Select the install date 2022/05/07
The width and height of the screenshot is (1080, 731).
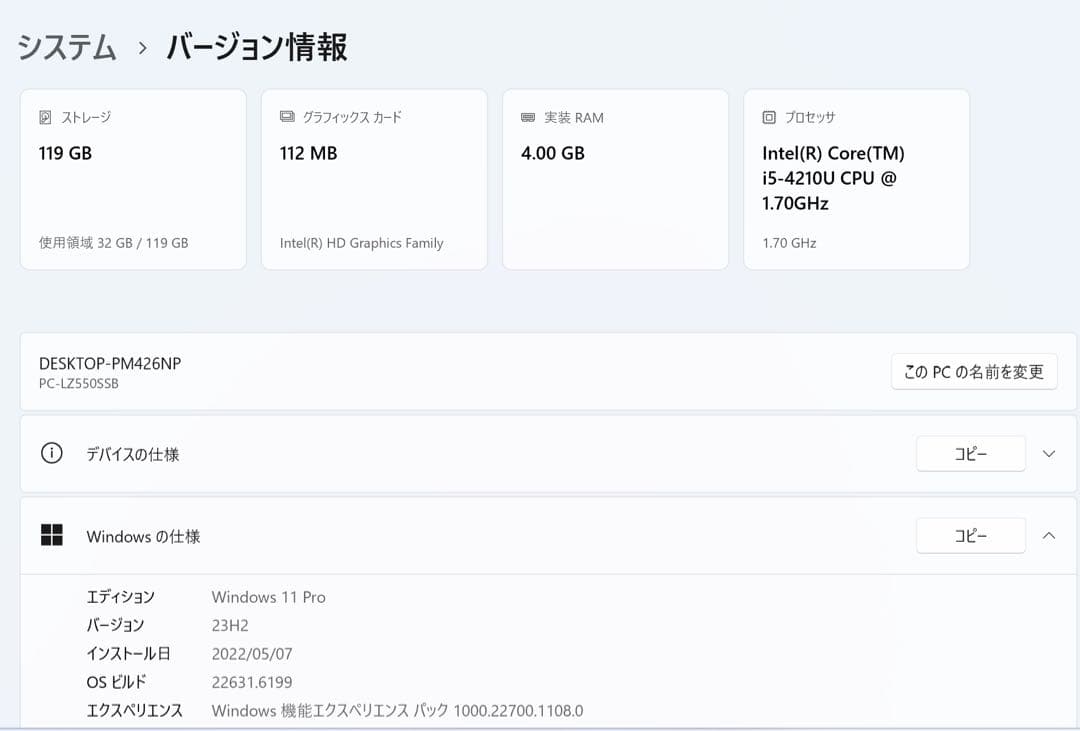pyautogui.click(x=252, y=654)
